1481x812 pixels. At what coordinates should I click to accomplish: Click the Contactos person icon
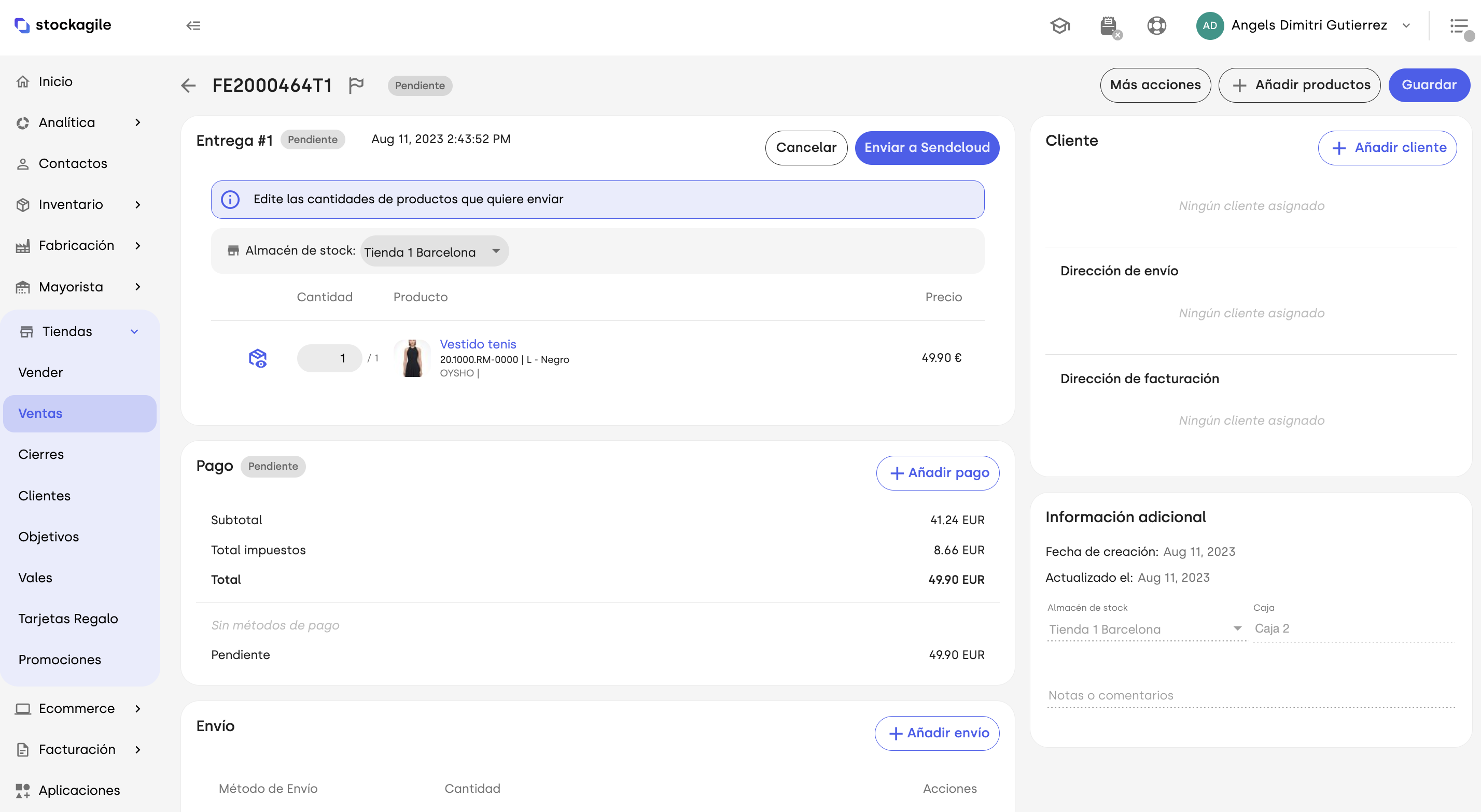point(23,164)
